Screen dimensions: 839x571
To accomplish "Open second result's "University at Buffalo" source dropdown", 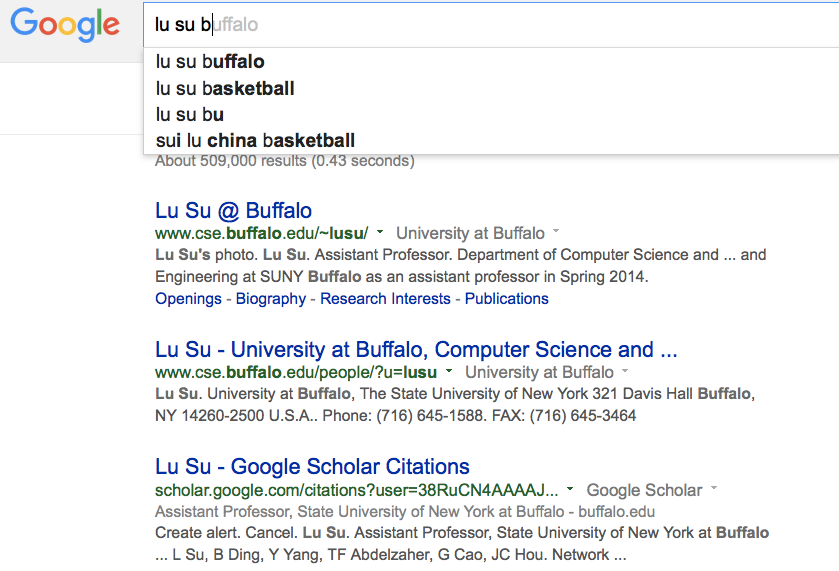I will coord(623,373).
